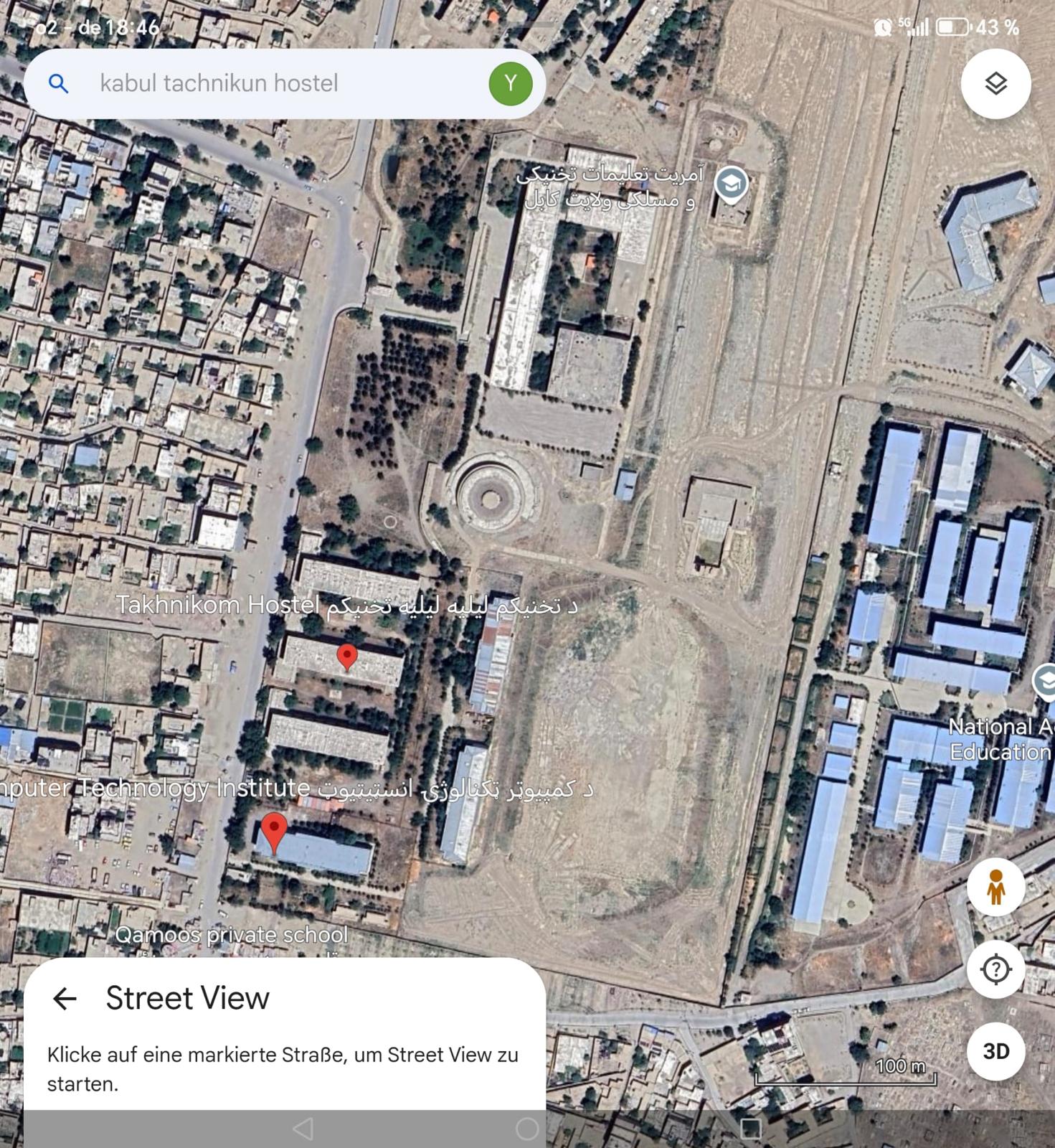Tap the 100 m map scale bar
Viewport: 1055px width, 1148px height.
[846, 1072]
